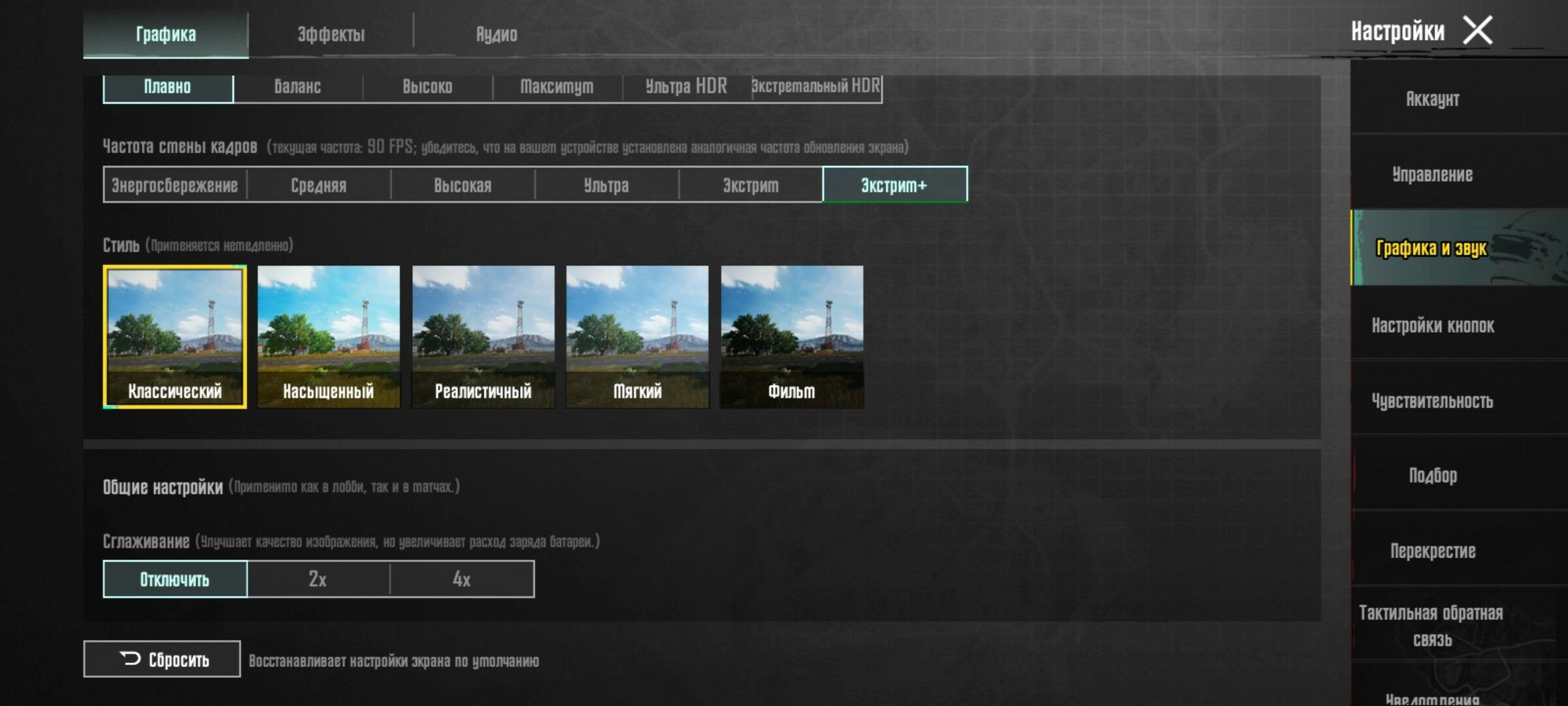Open the Аудио tab
The height and width of the screenshot is (706, 1568).
tap(497, 34)
